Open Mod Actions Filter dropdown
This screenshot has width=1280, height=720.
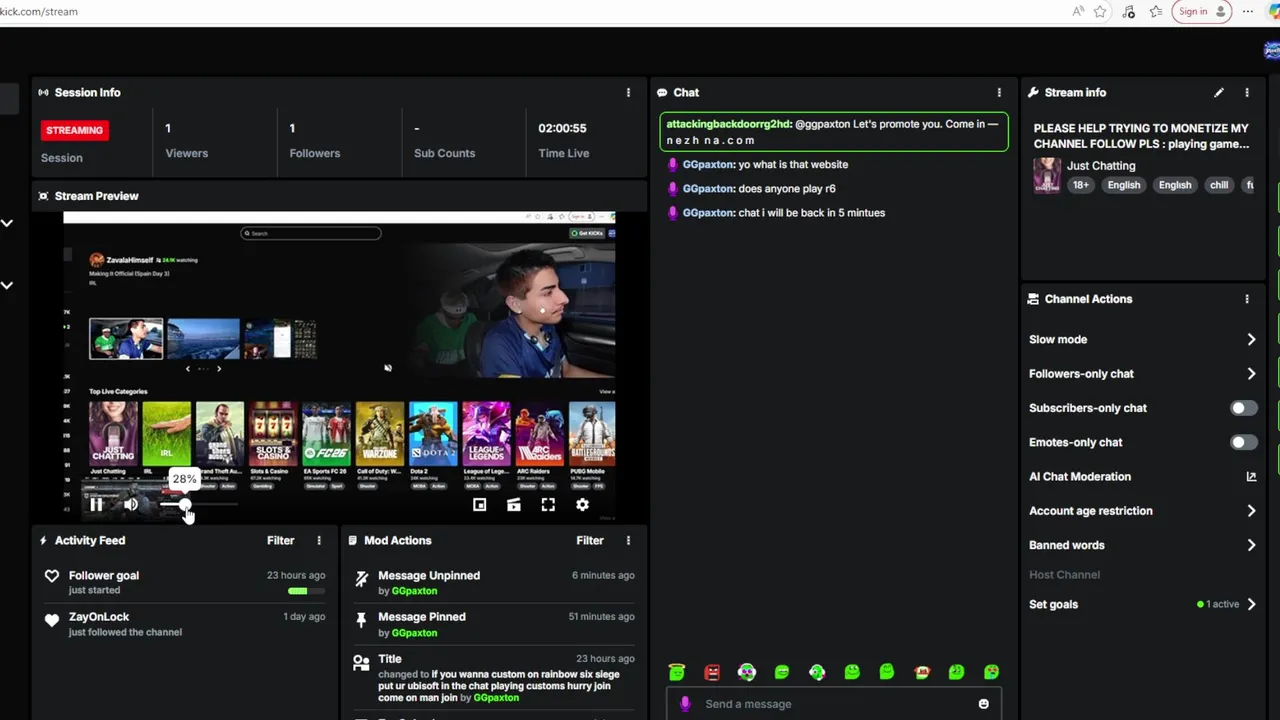(590, 540)
